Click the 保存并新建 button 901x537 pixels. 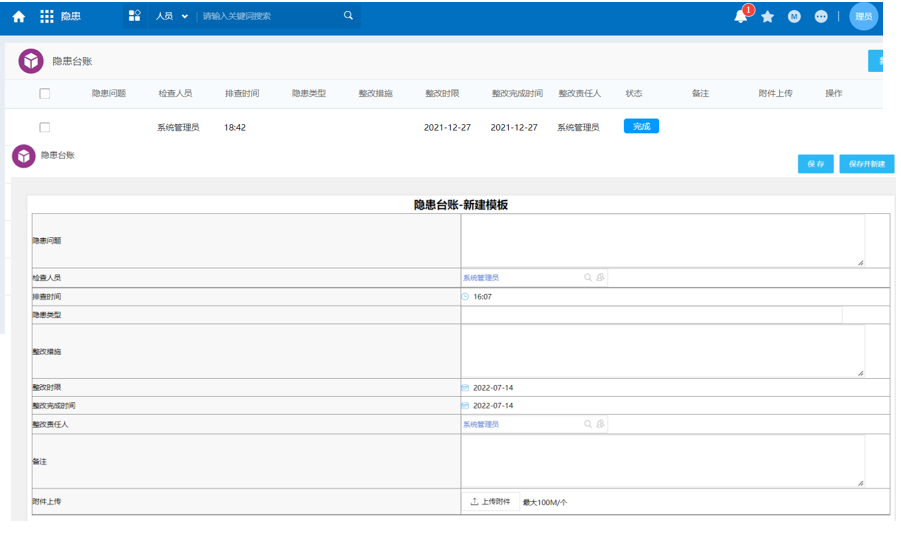coord(867,164)
